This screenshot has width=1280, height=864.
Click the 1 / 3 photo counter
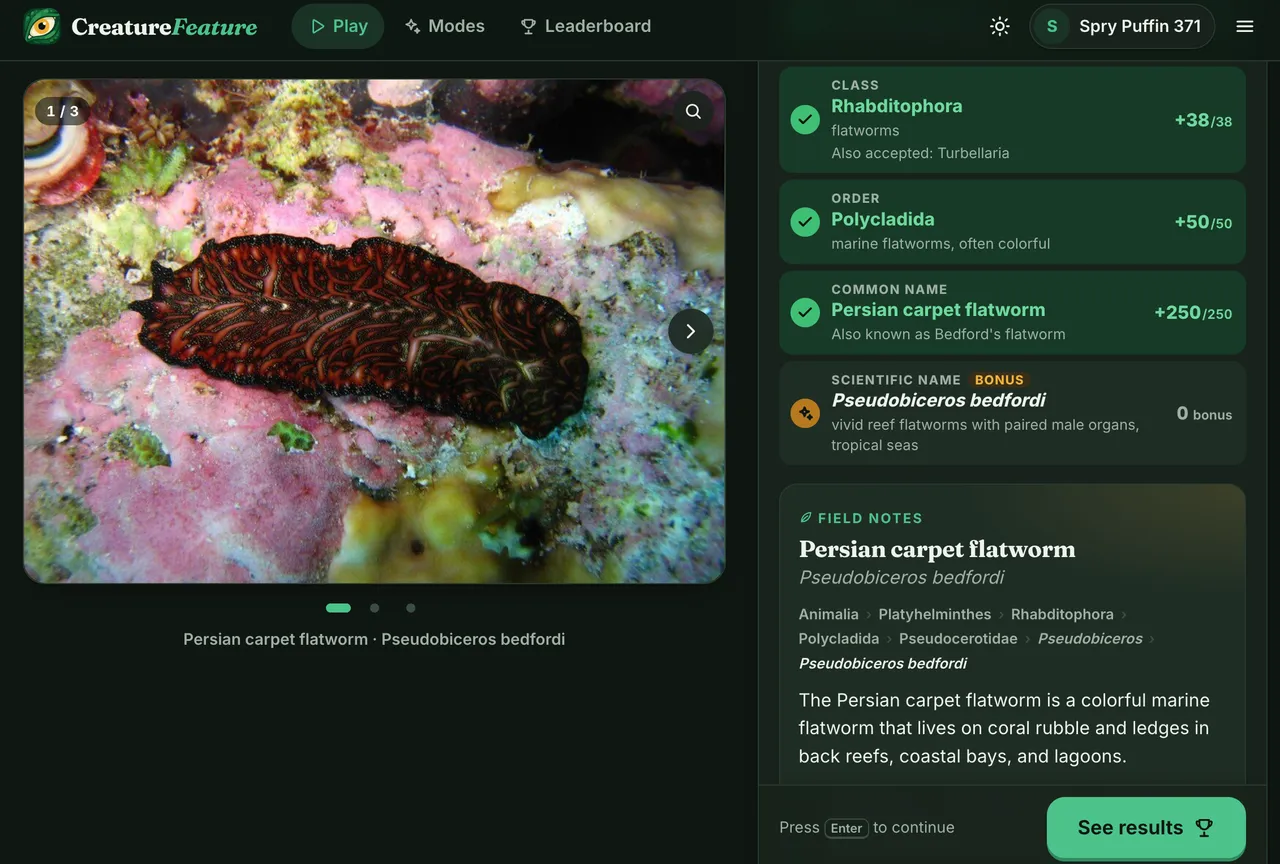[x=62, y=111]
